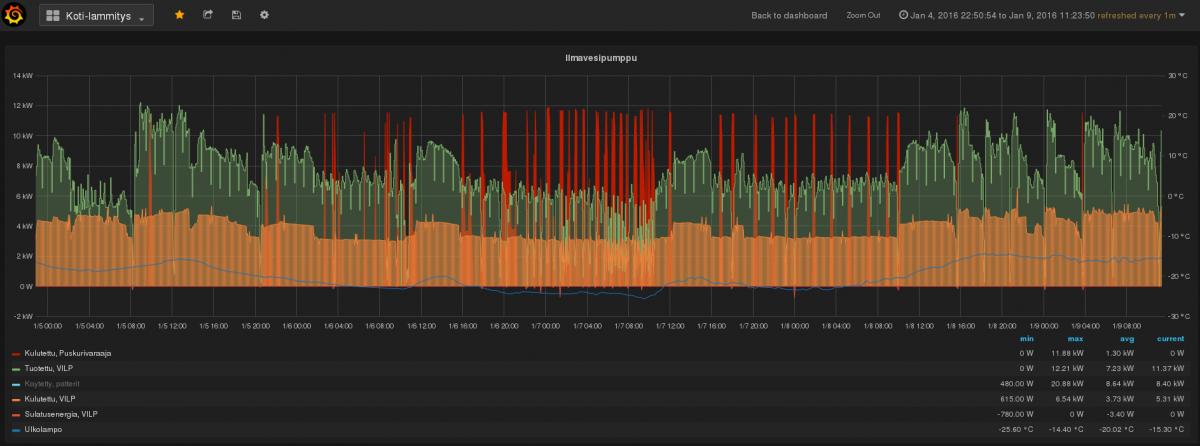Click the share dashboard icon
The height and width of the screenshot is (446, 1200).
tap(208, 15)
